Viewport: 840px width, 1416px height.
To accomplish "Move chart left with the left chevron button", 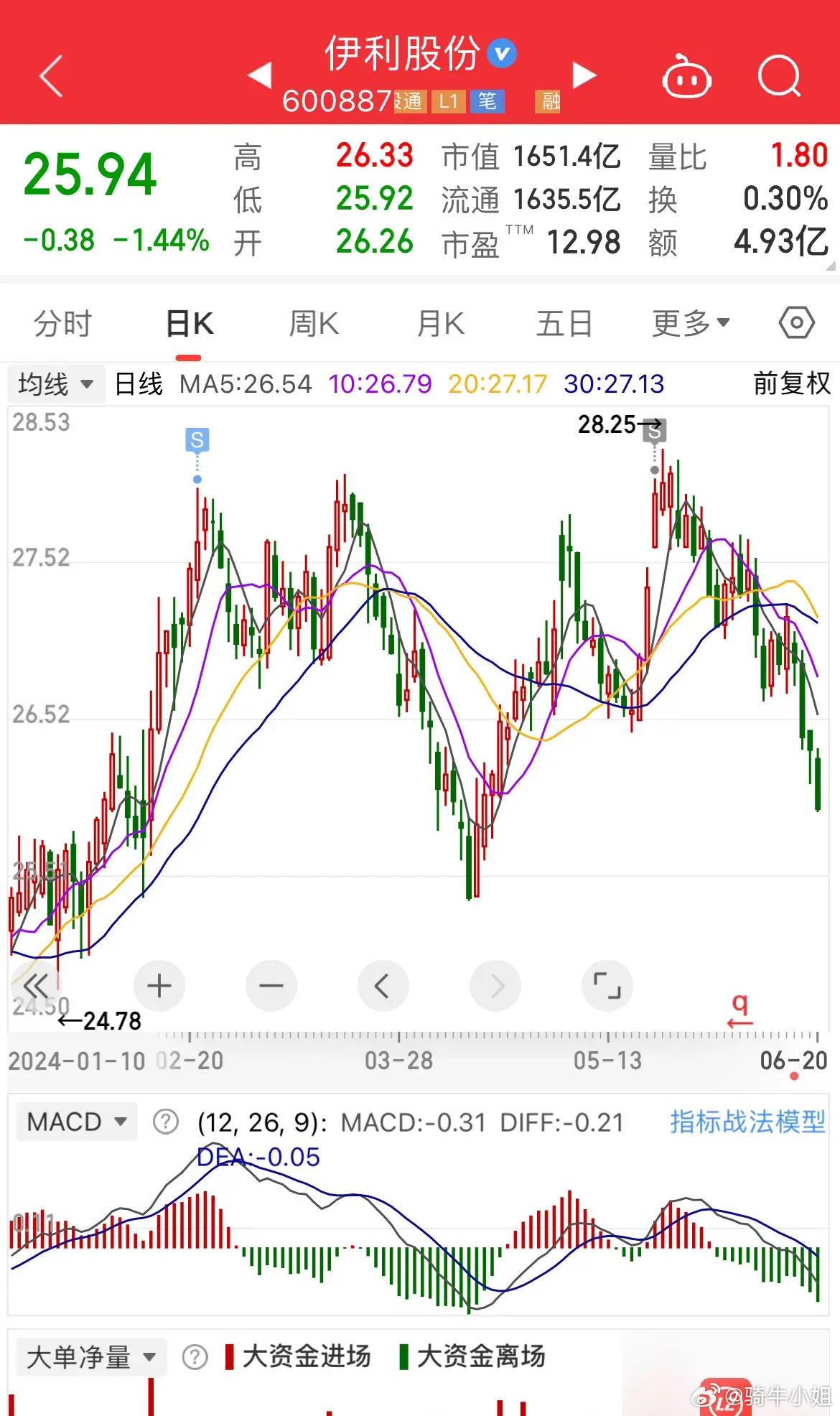I will (x=383, y=985).
